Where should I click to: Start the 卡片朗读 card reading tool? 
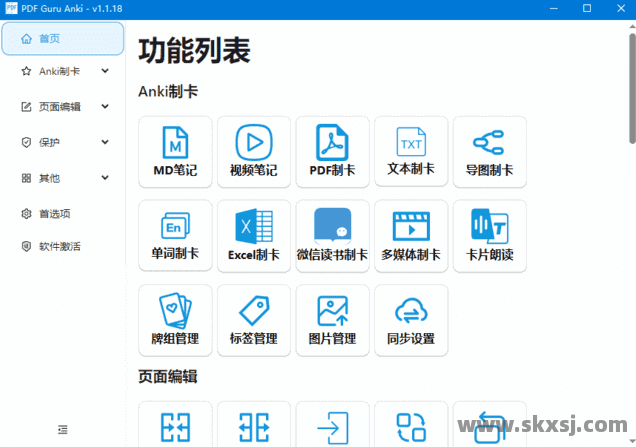pos(489,236)
